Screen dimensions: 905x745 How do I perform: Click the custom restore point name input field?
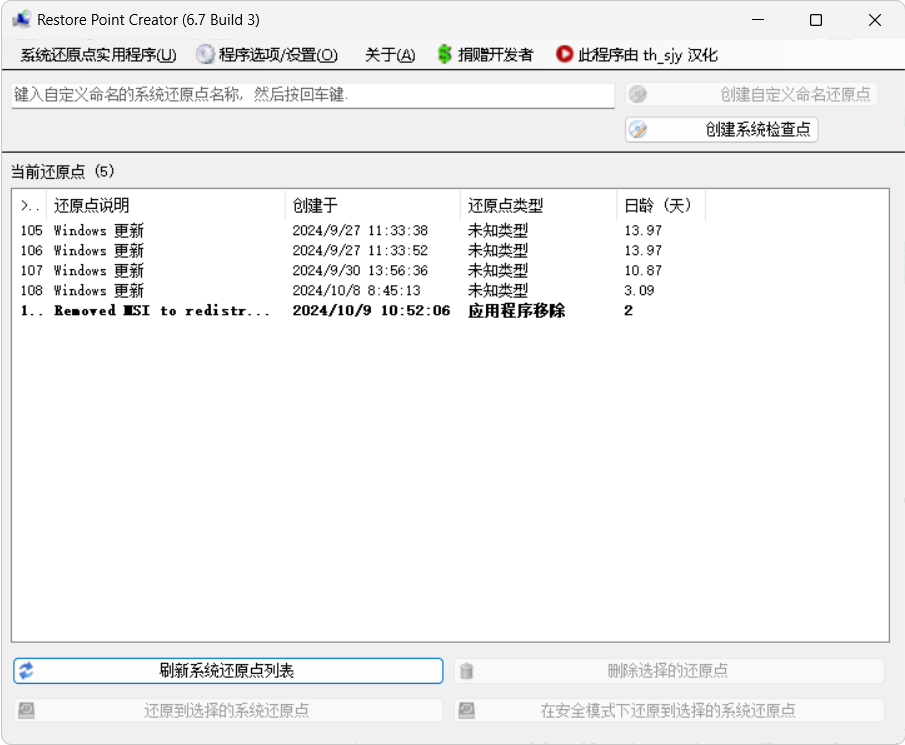313,95
